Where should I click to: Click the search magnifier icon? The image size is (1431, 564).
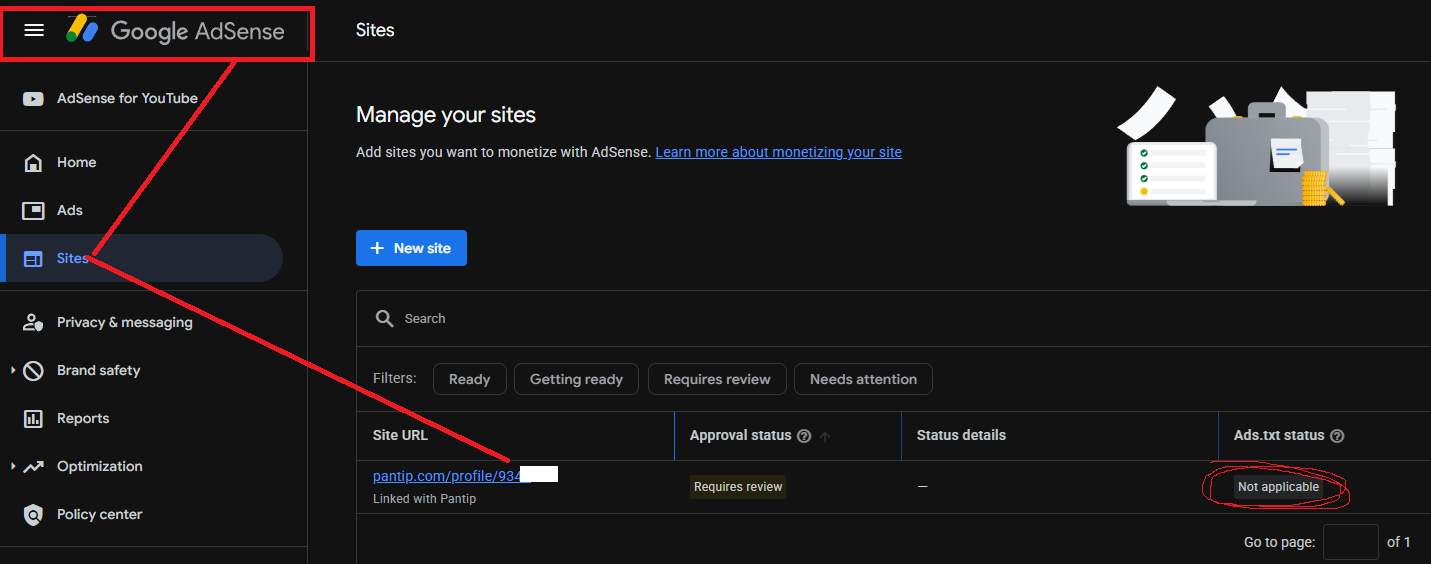tap(384, 318)
